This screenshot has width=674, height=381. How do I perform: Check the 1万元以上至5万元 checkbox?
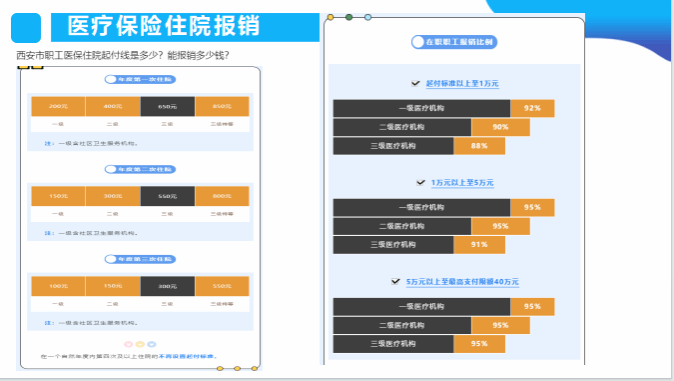[x=421, y=182]
